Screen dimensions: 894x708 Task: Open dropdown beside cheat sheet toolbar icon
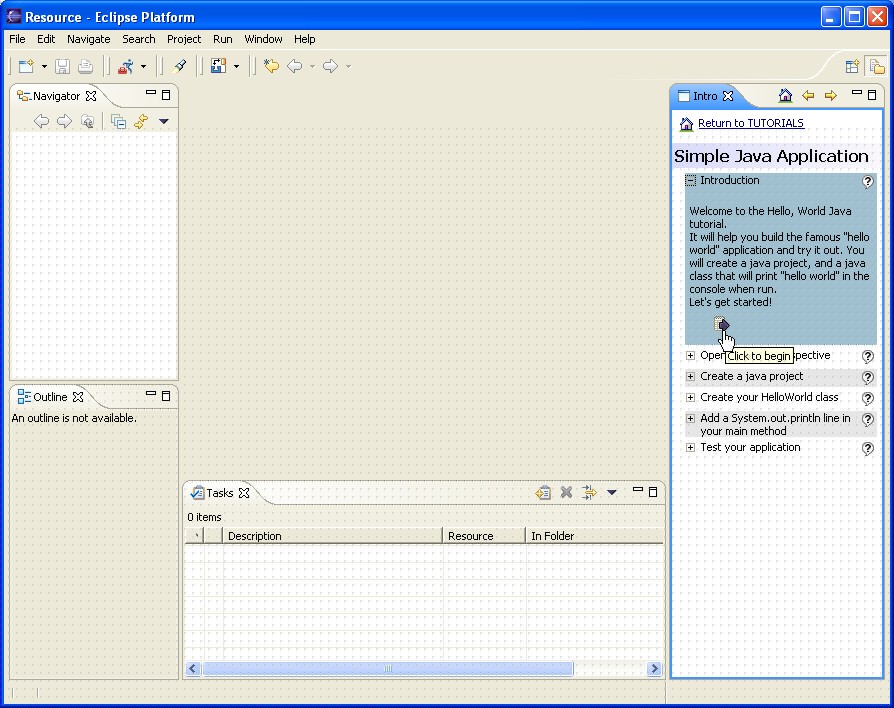point(236,67)
